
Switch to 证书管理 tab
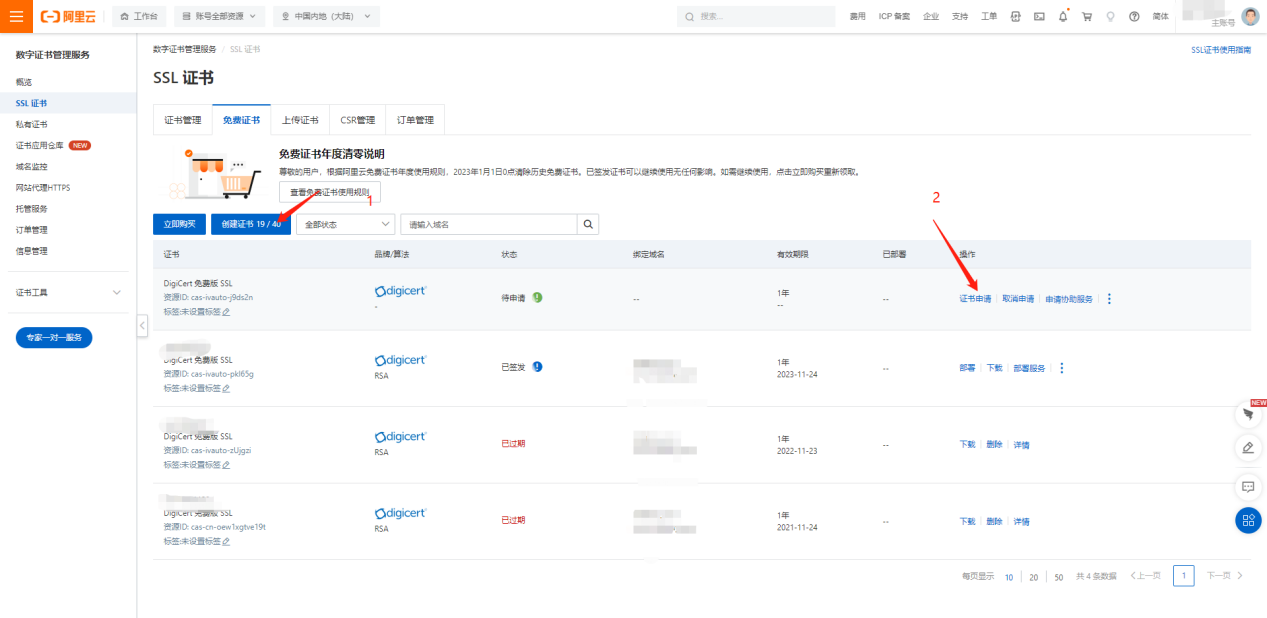pos(183,120)
